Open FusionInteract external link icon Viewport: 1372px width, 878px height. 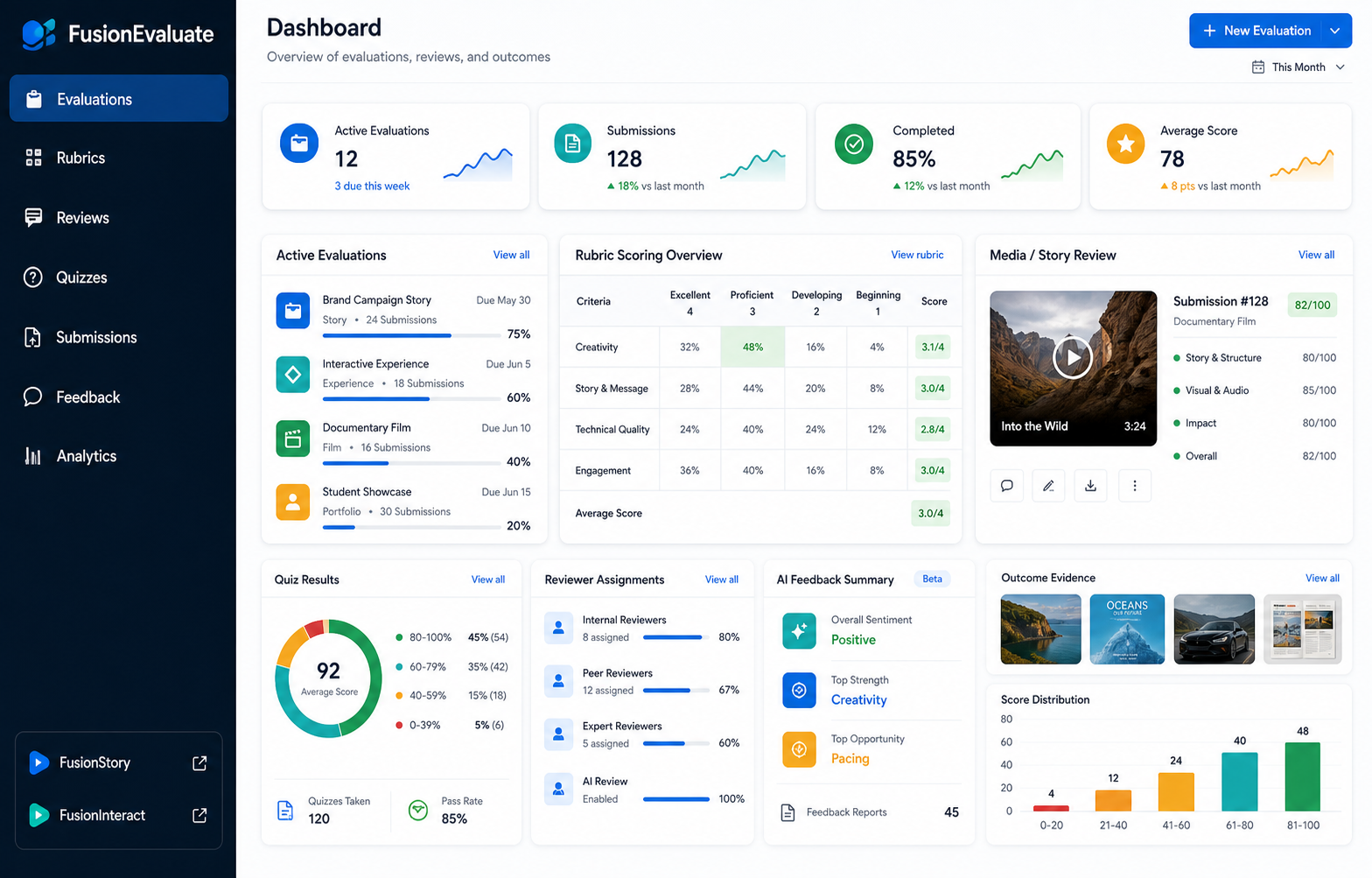pyautogui.click(x=199, y=815)
